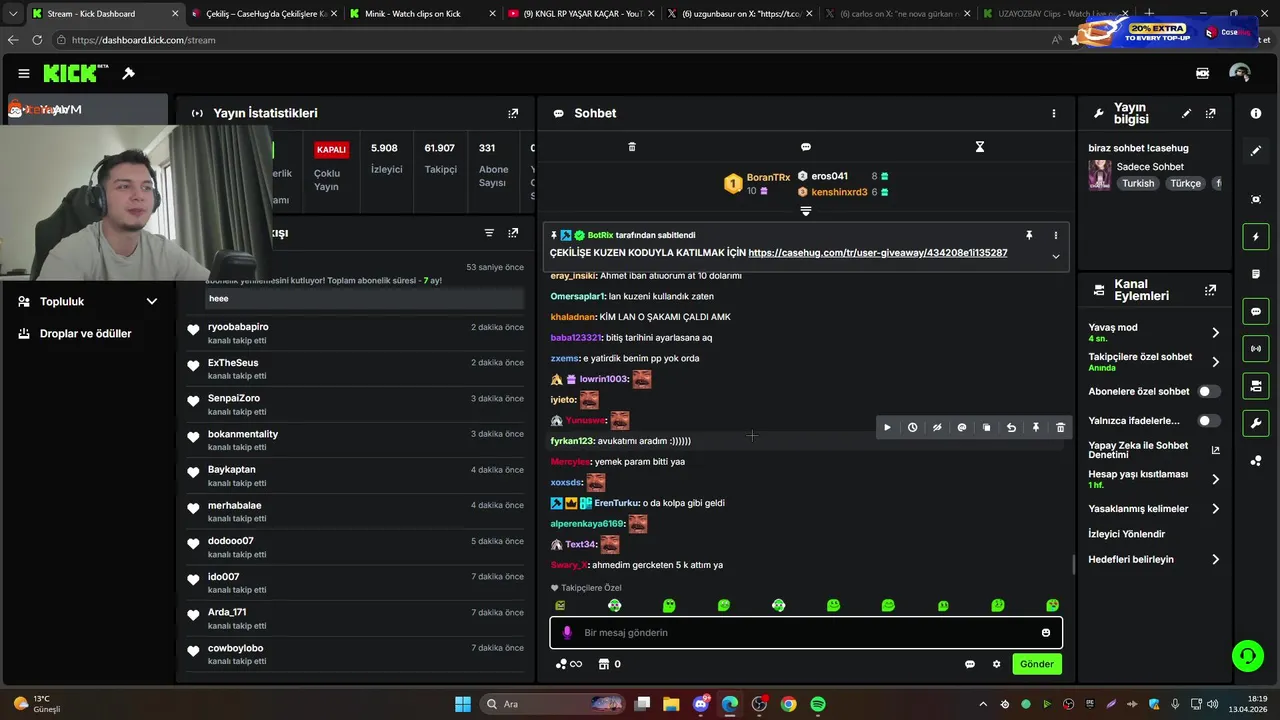This screenshot has height=720, width=1280.
Task: Expand the Topluluk sidebar section
Action: (x=87, y=301)
